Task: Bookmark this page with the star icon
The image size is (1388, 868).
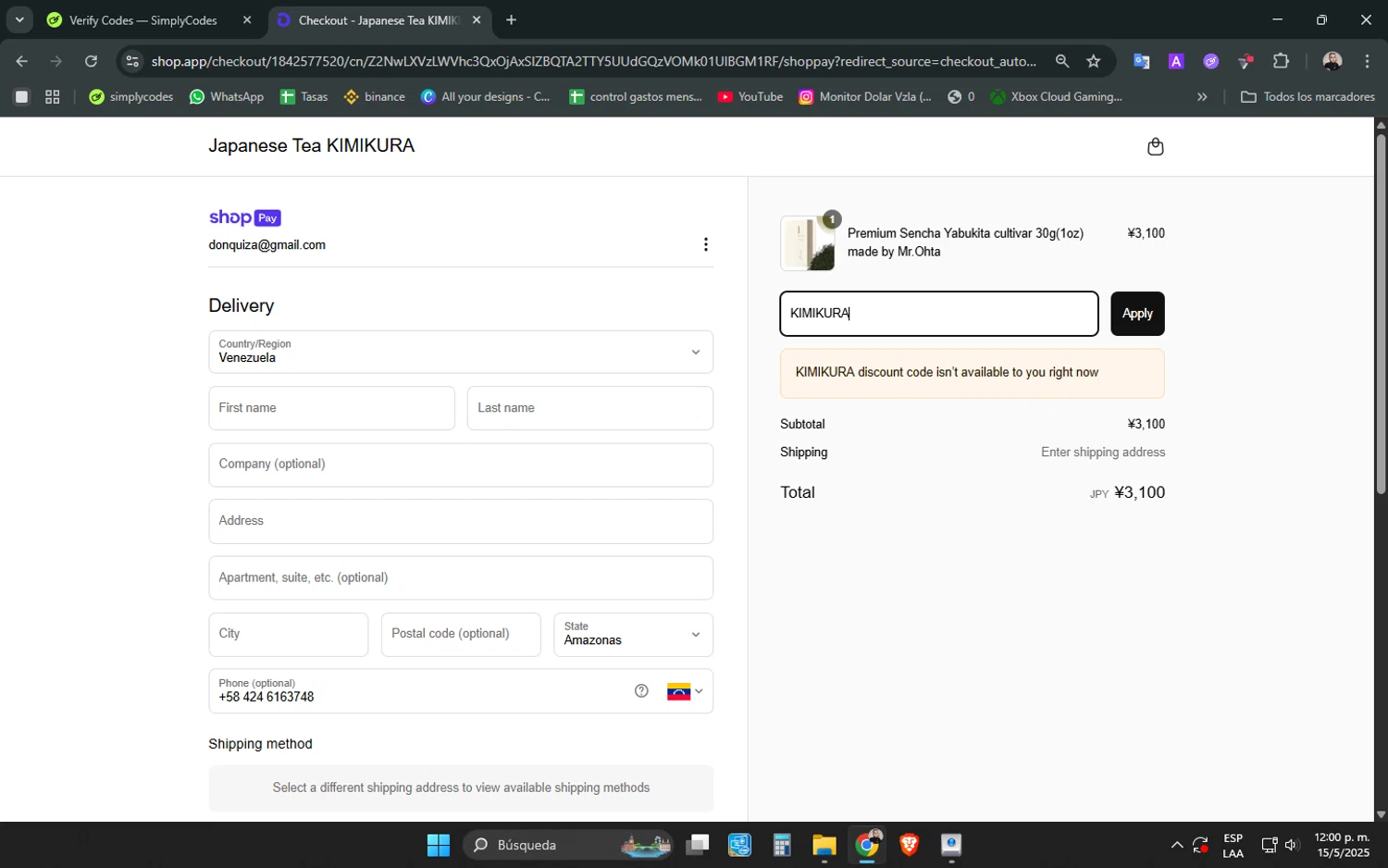Action: pos(1094,61)
